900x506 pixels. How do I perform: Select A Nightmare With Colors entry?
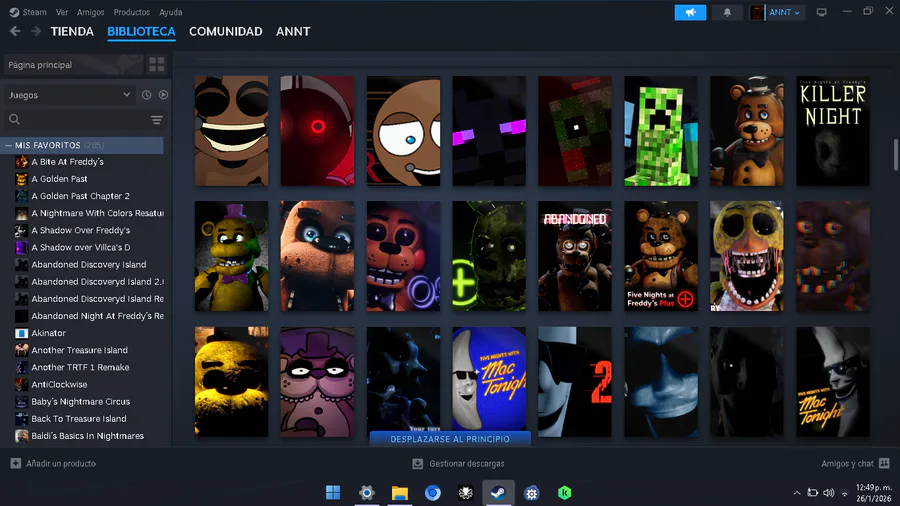point(98,213)
